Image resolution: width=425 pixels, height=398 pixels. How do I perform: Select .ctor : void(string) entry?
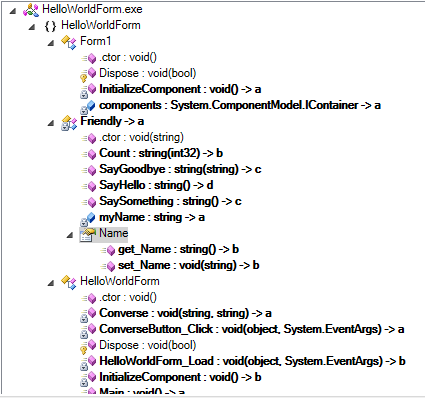(x=141, y=137)
